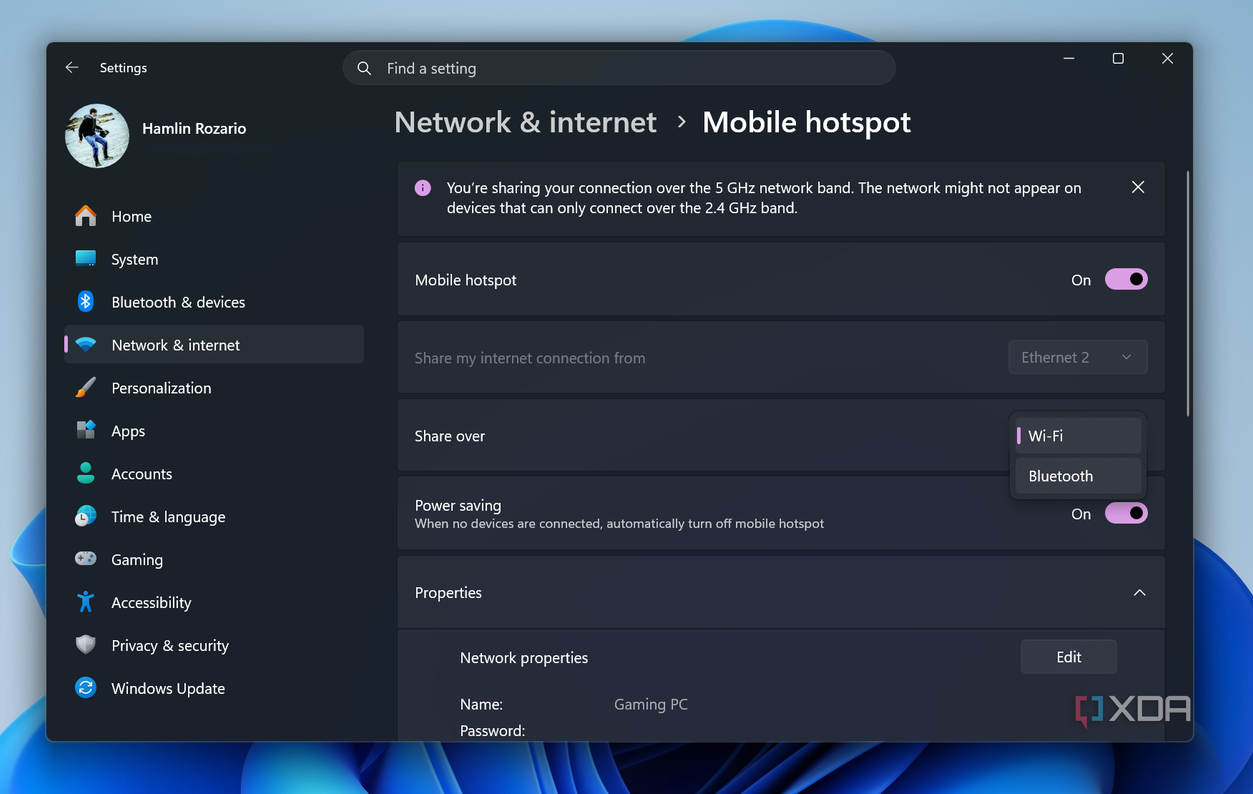Click the vertical scrollbar on right

(1187, 293)
